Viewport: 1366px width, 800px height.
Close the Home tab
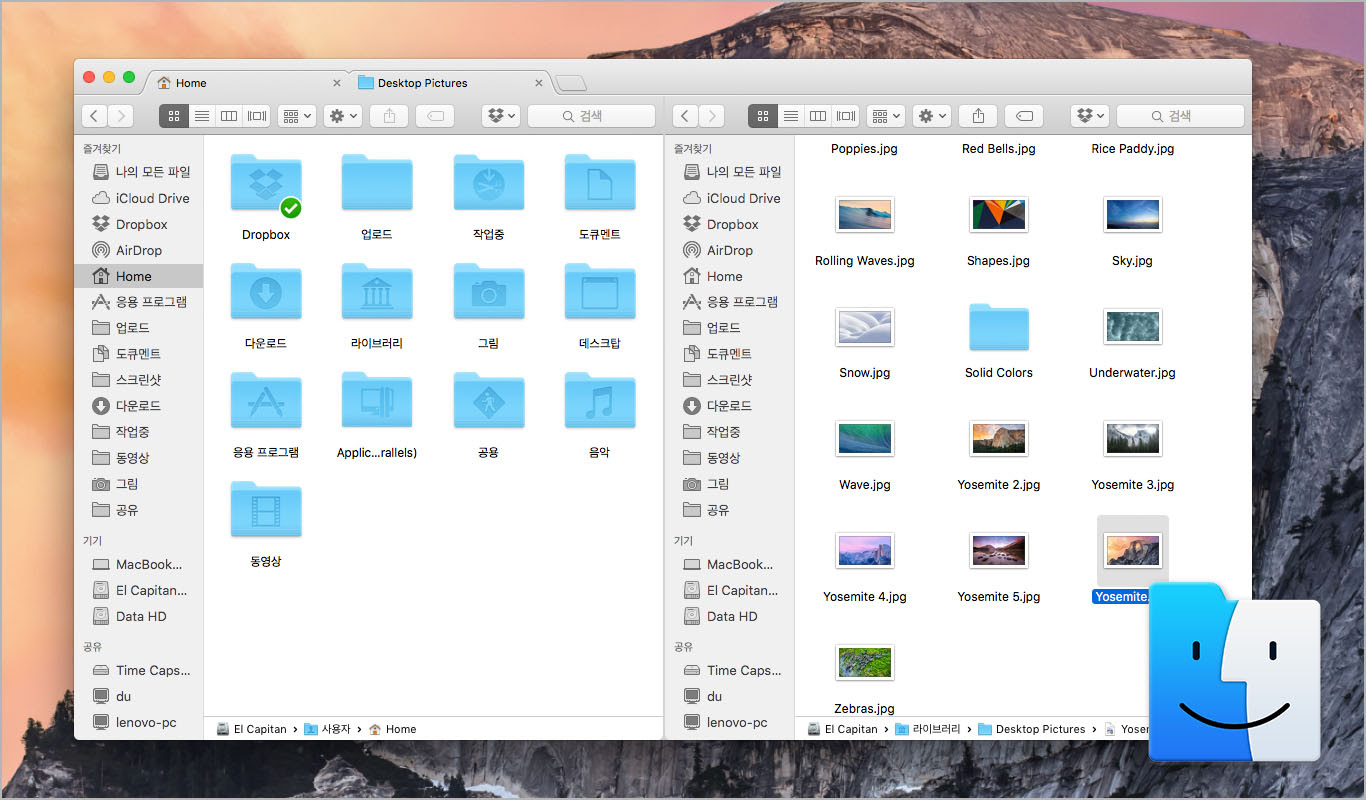(x=336, y=83)
